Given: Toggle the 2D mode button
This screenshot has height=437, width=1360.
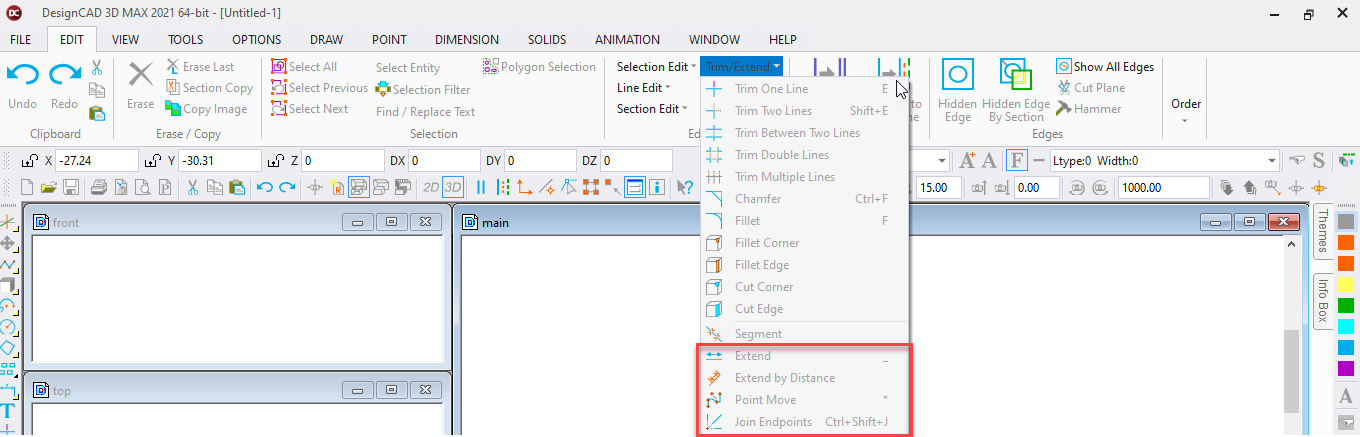Looking at the screenshot, I should [x=431, y=187].
